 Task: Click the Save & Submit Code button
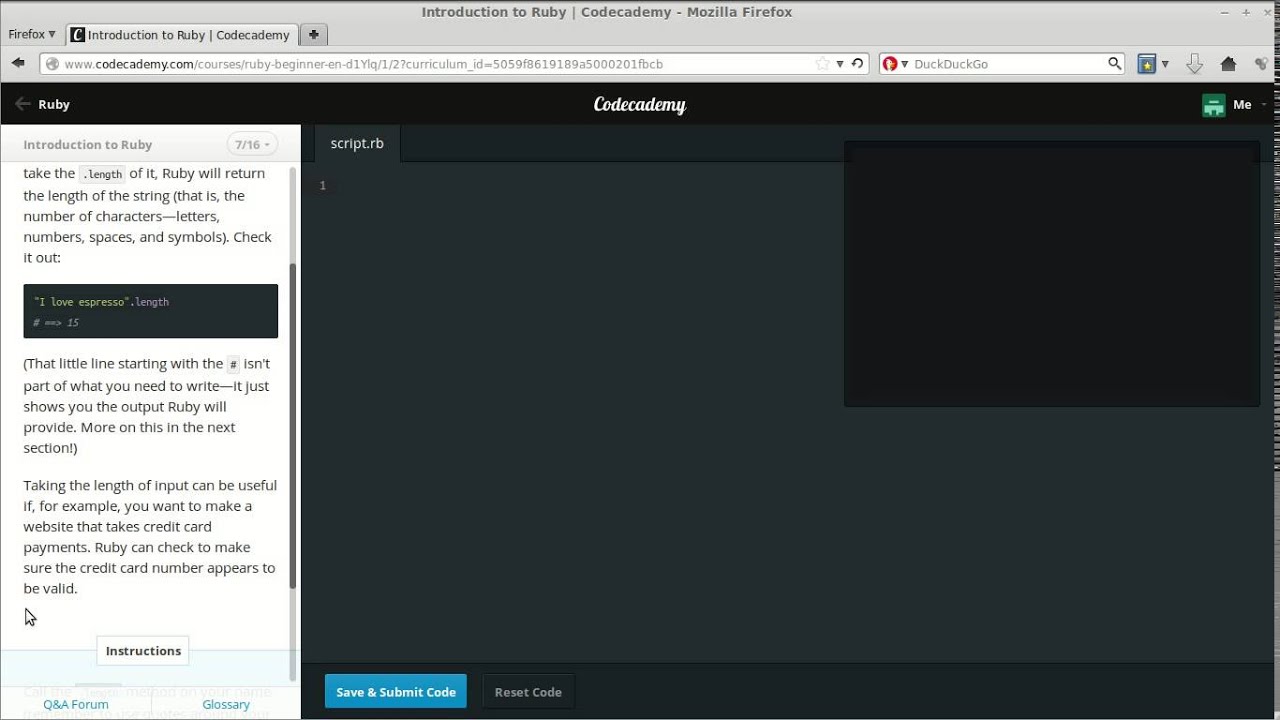(396, 692)
